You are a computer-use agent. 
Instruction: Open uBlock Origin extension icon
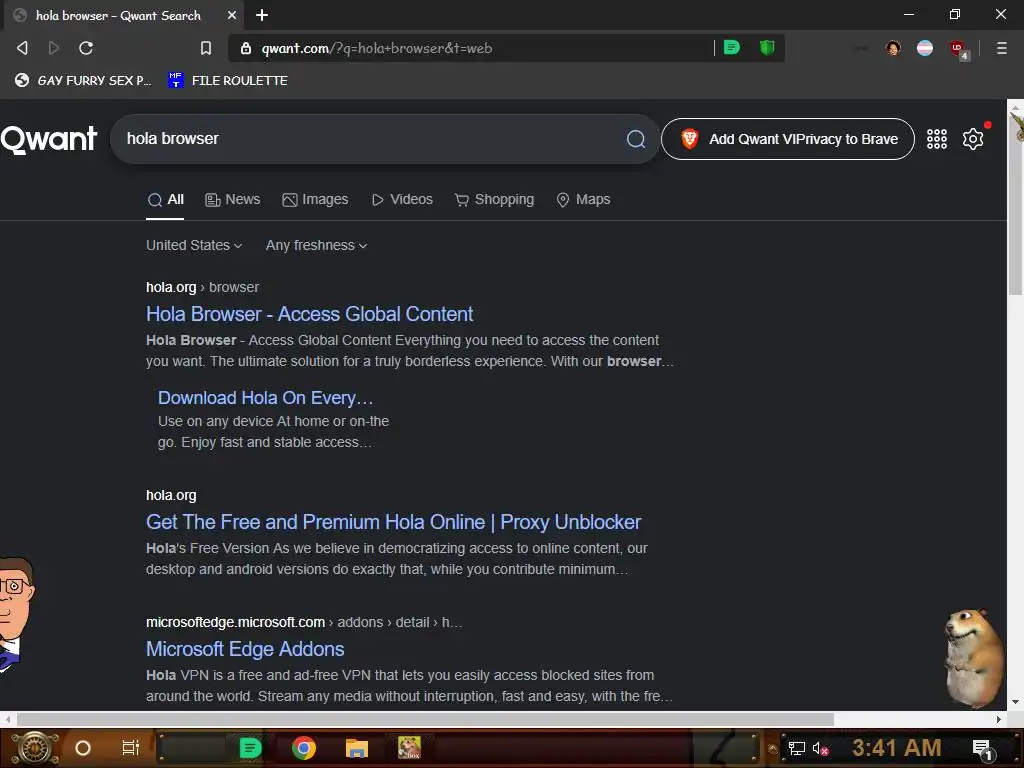coord(958,49)
